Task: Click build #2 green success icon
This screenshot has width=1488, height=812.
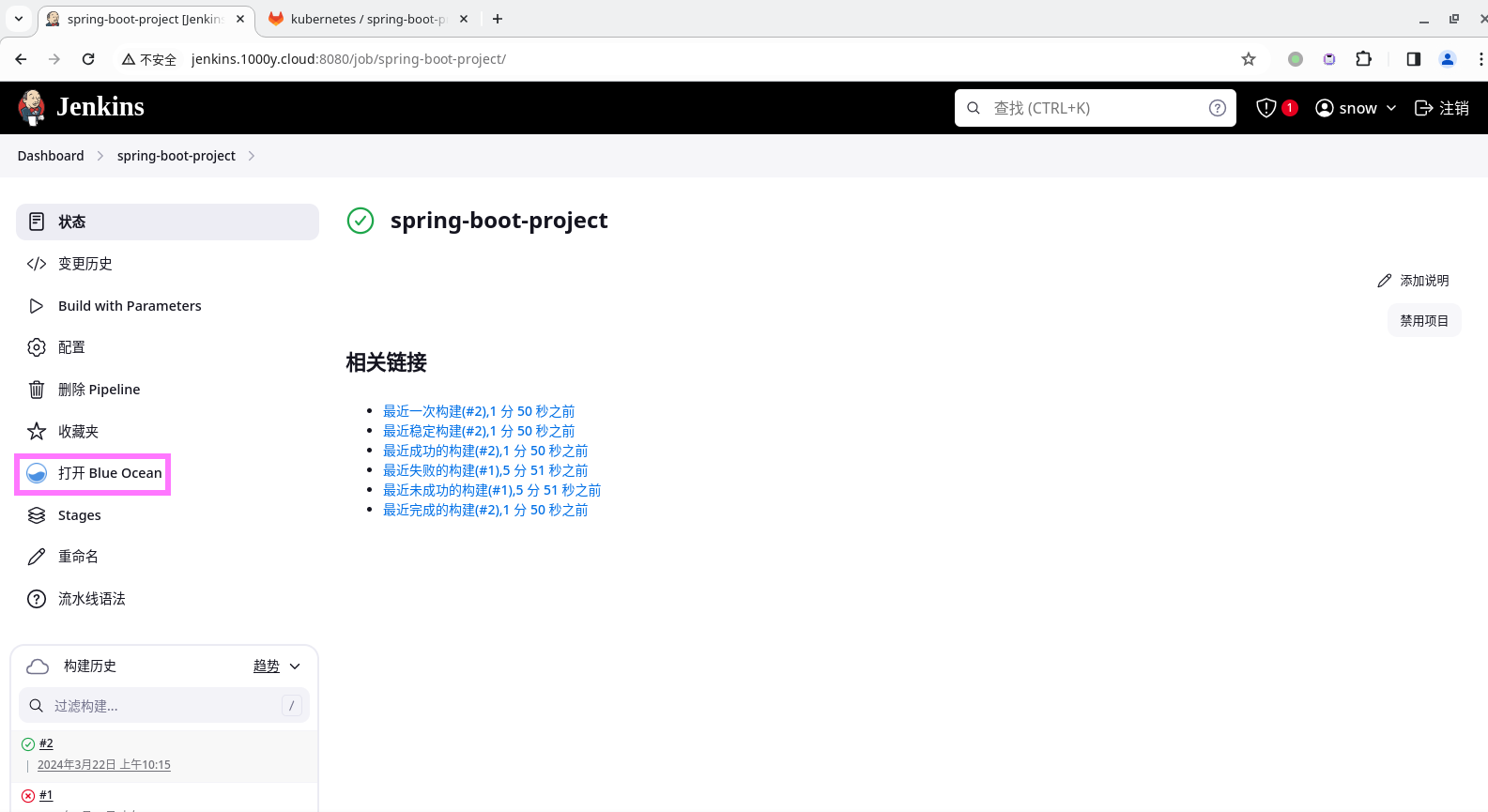Action: tap(28, 744)
